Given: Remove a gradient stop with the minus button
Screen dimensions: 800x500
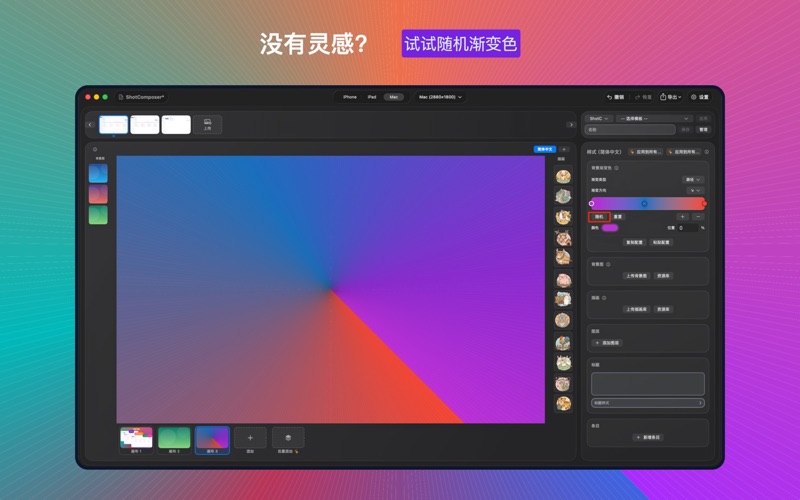Looking at the screenshot, I should click(697, 216).
